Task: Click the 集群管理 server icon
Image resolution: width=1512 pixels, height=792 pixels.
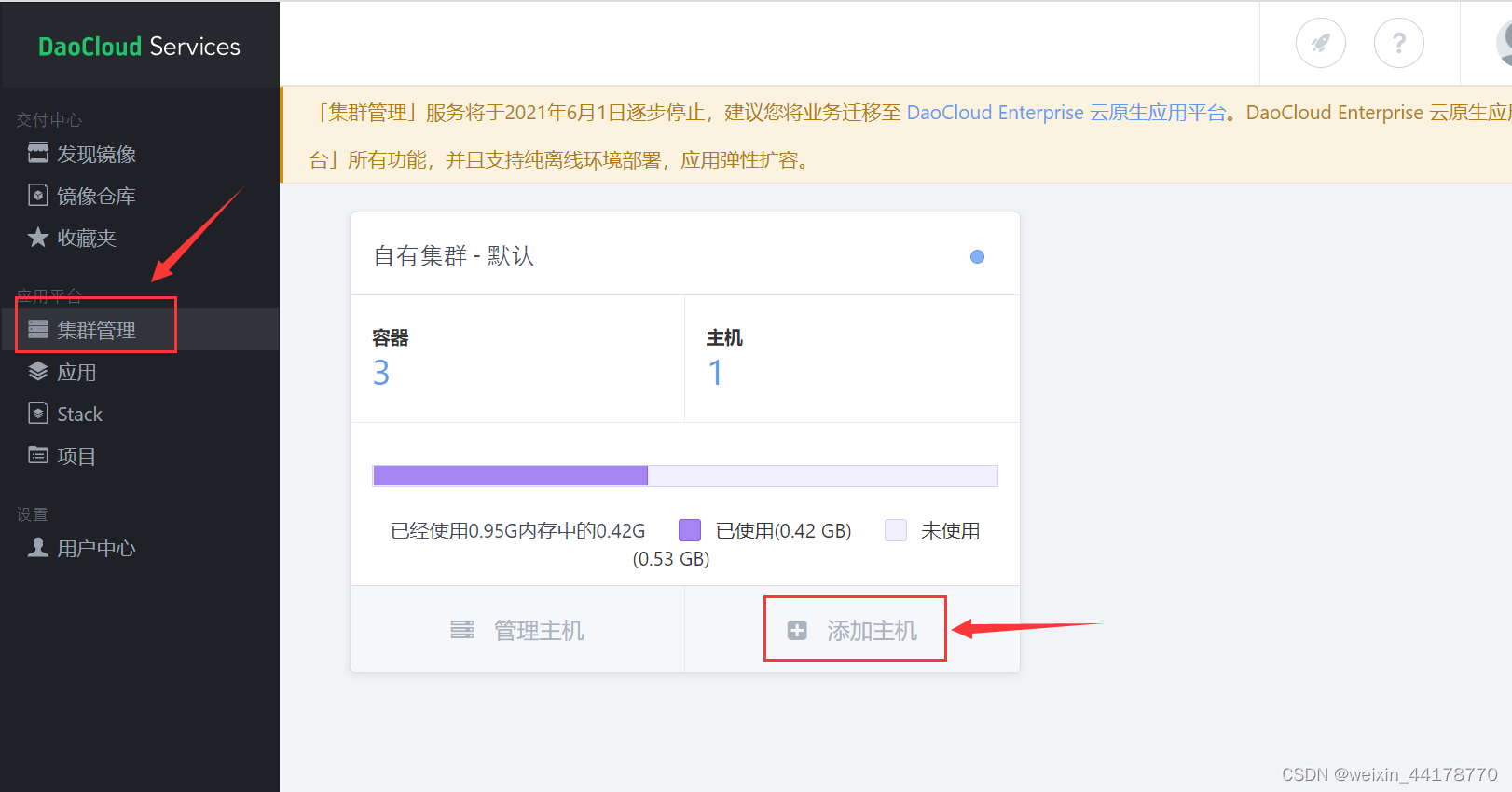Action: coord(38,330)
